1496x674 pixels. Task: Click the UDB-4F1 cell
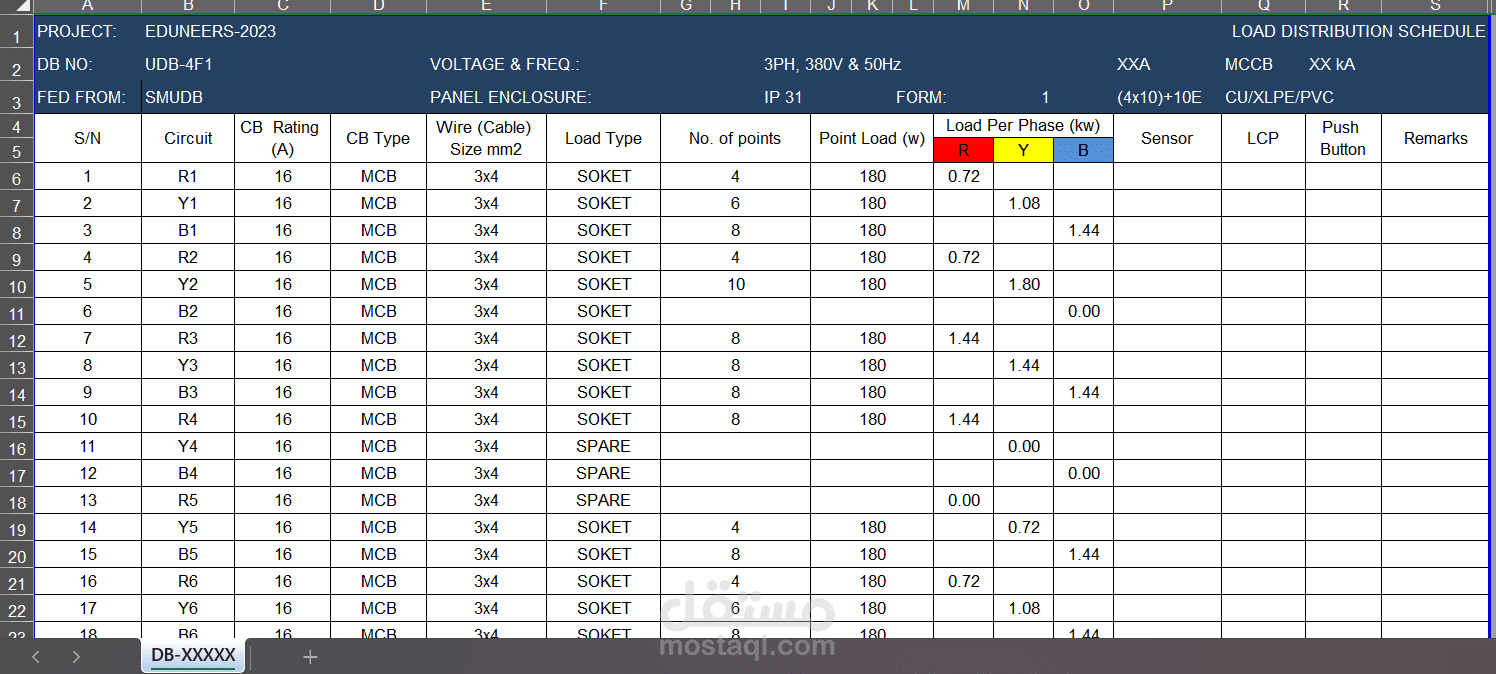(178, 64)
